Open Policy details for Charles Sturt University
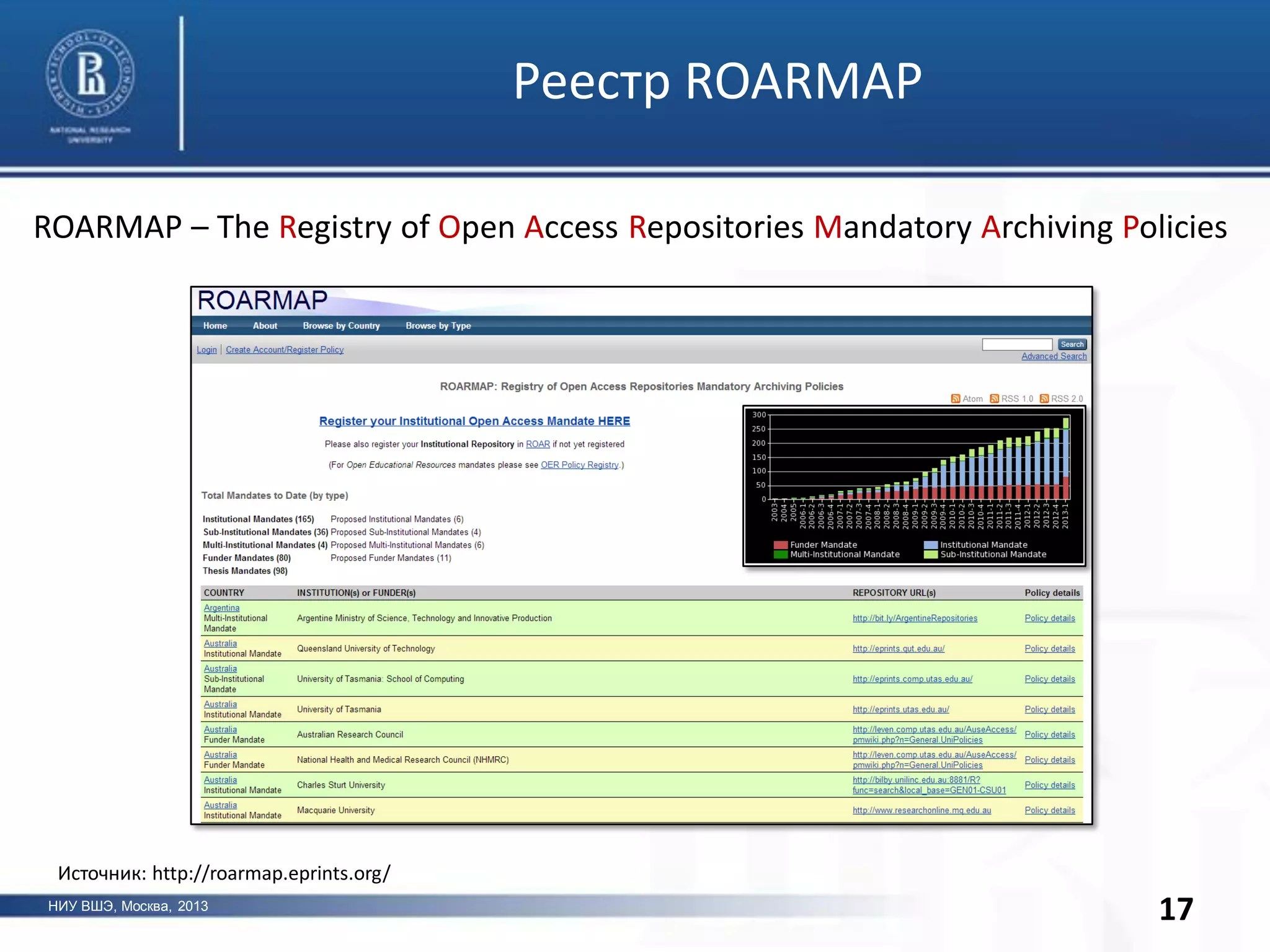Image resolution: width=1270 pixels, height=952 pixels. tap(1050, 785)
